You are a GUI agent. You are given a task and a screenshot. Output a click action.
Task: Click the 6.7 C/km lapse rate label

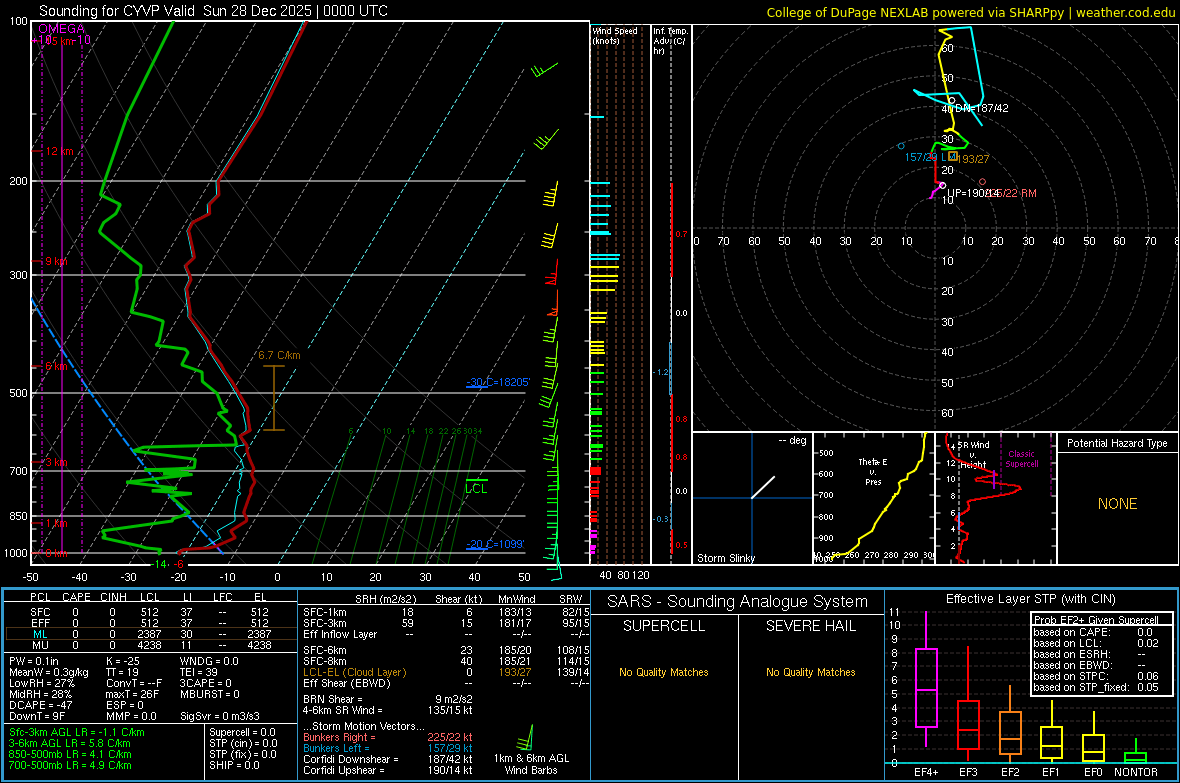[x=279, y=355]
